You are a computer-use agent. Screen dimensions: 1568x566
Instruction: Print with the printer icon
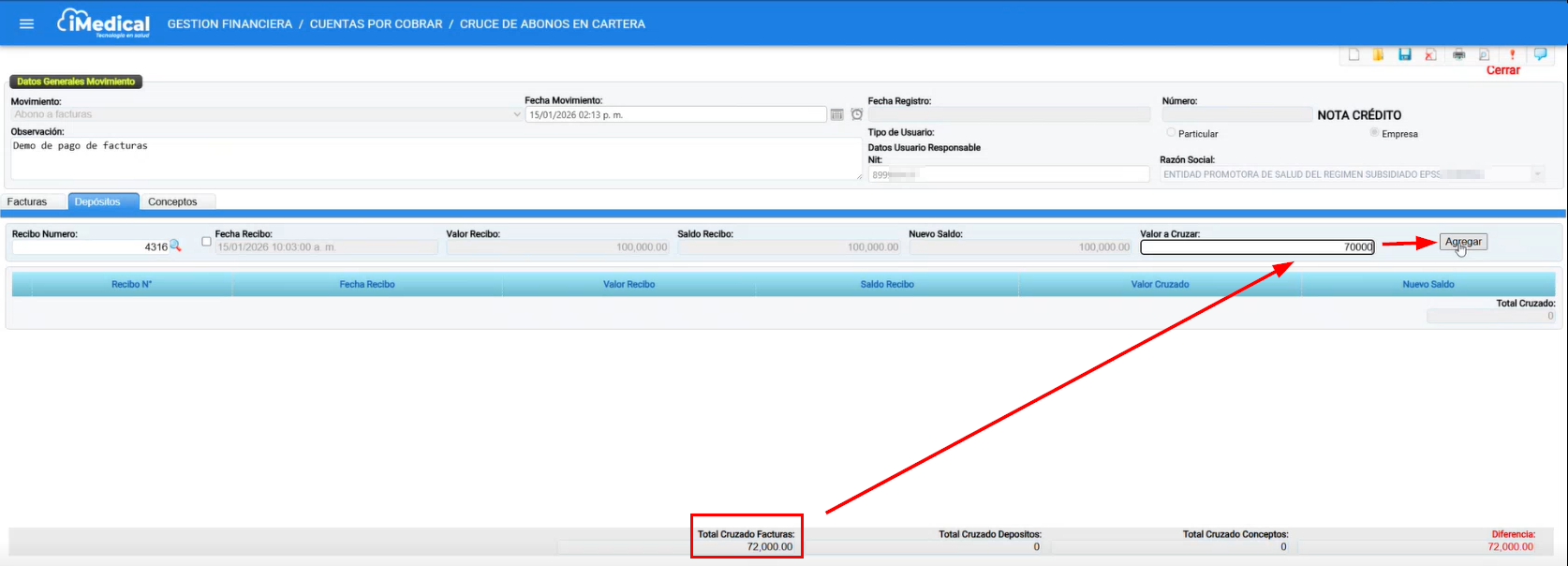point(1458,54)
